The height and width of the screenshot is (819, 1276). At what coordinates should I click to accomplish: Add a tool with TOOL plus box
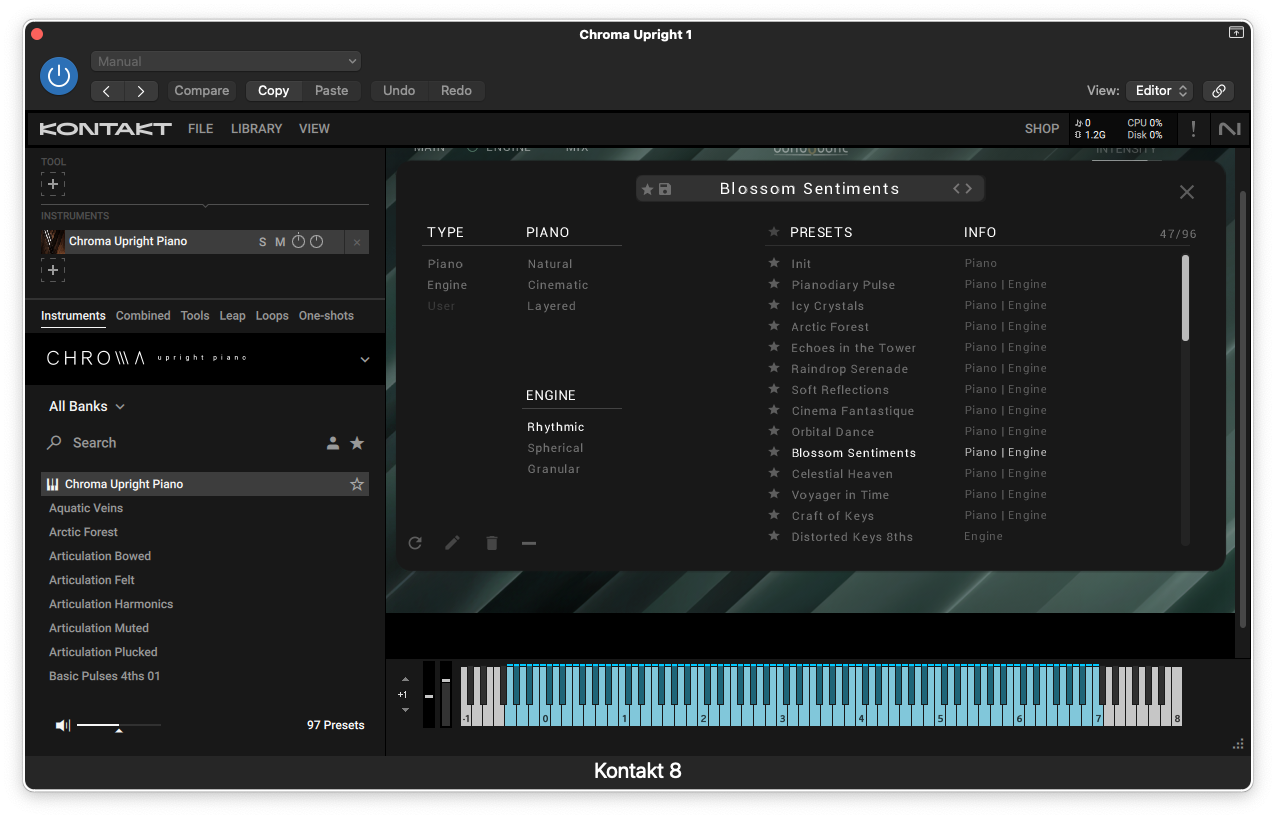coord(53,184)
